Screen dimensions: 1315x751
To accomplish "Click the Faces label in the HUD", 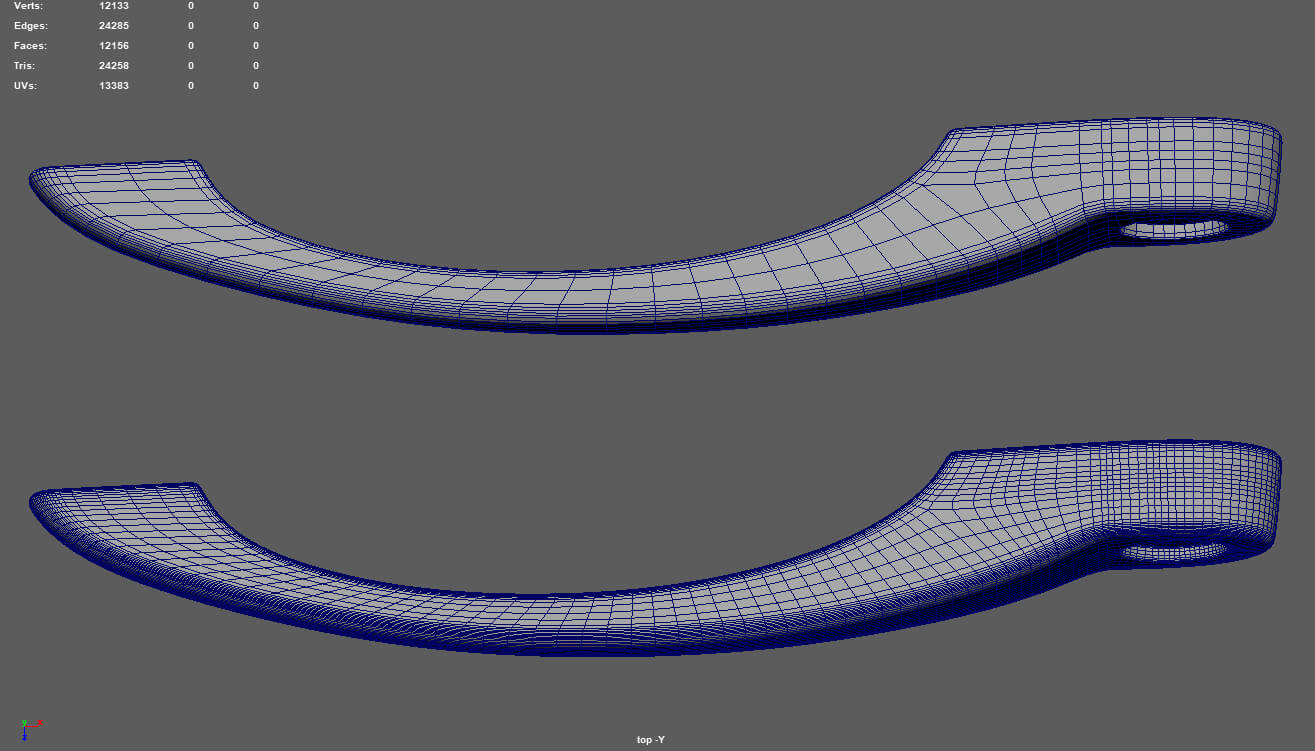I will point(30,46).
